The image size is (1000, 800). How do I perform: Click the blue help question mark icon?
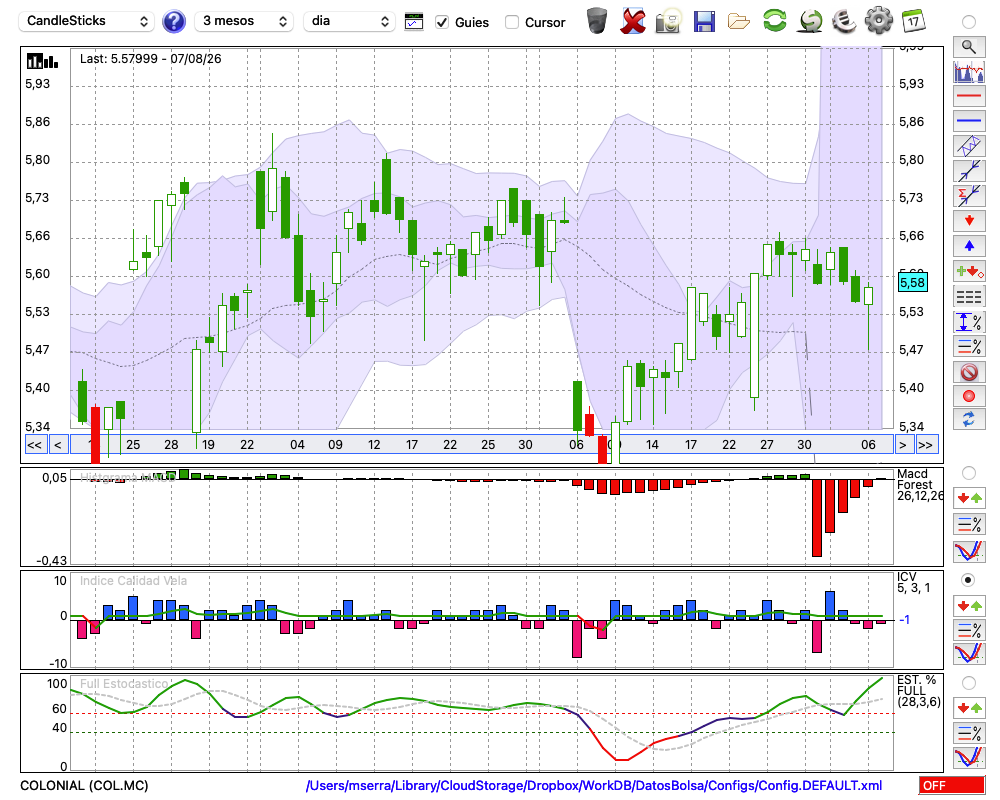tap(173, 22)
